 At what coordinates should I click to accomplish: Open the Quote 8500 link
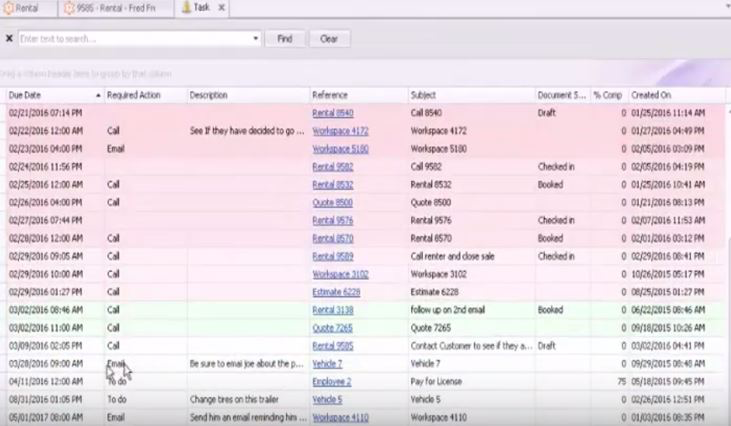pos(332,203)
